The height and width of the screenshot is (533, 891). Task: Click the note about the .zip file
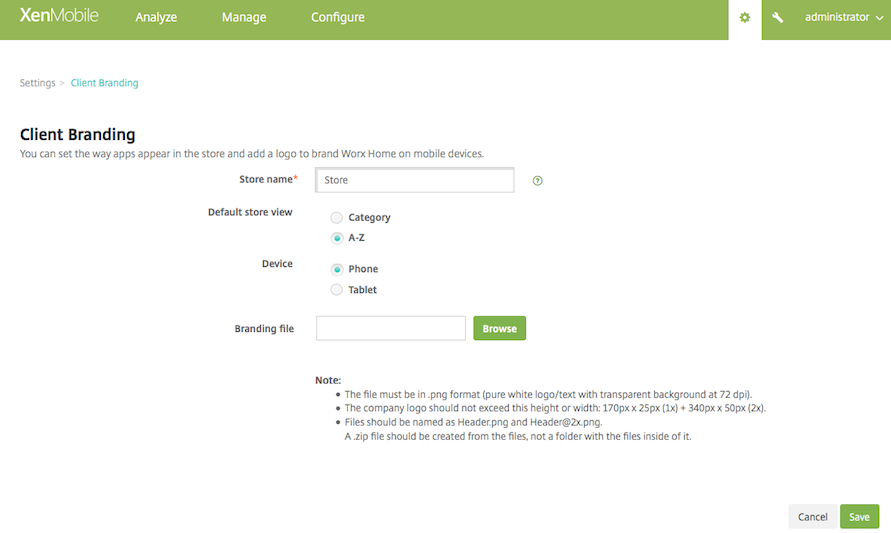point(518,436)
